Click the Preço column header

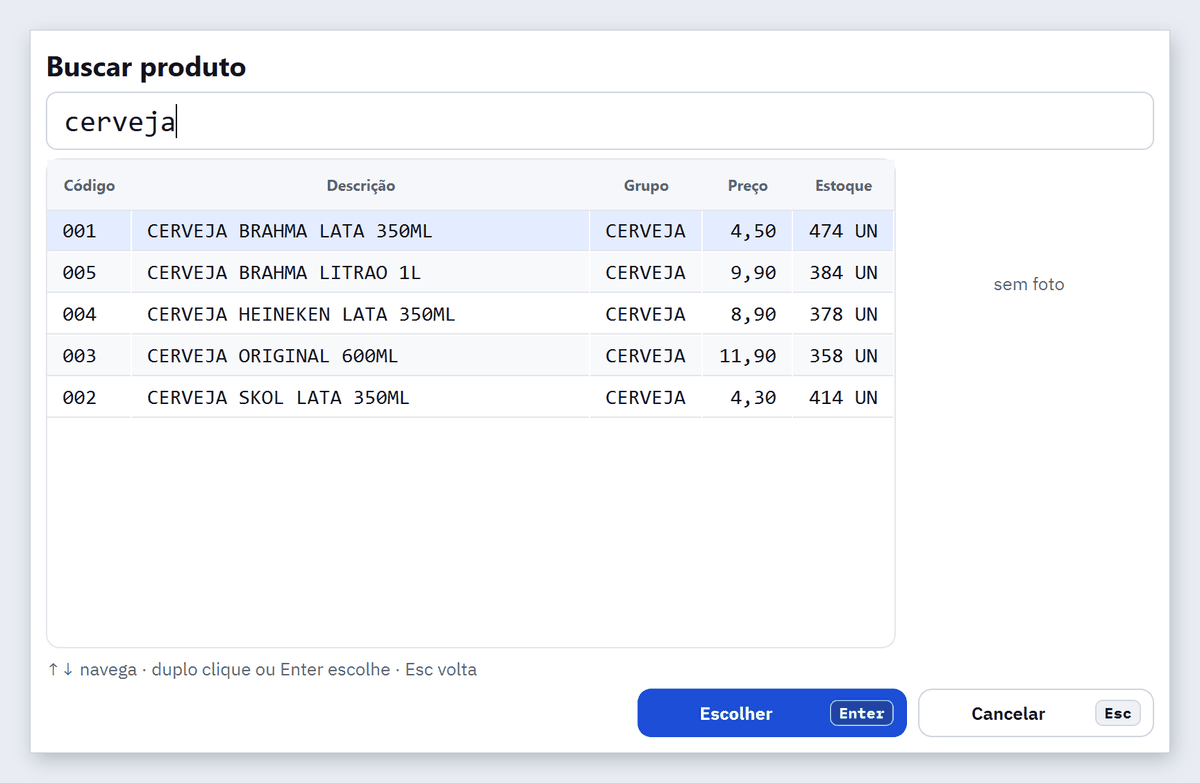(x=748, y=185)
